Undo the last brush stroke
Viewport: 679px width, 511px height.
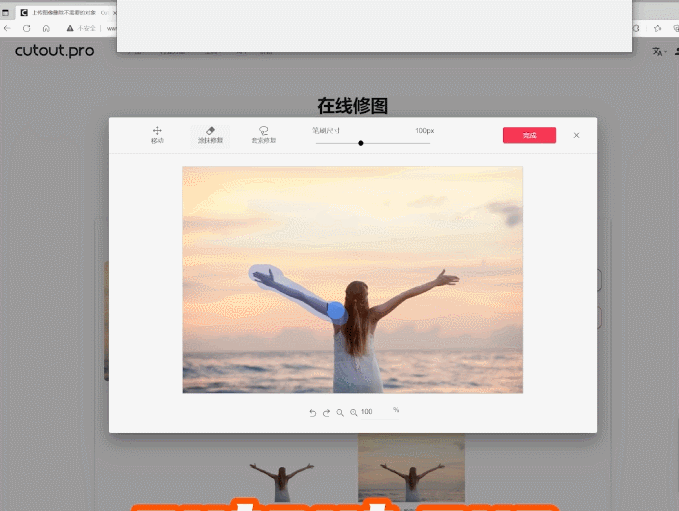coord(313,413)
